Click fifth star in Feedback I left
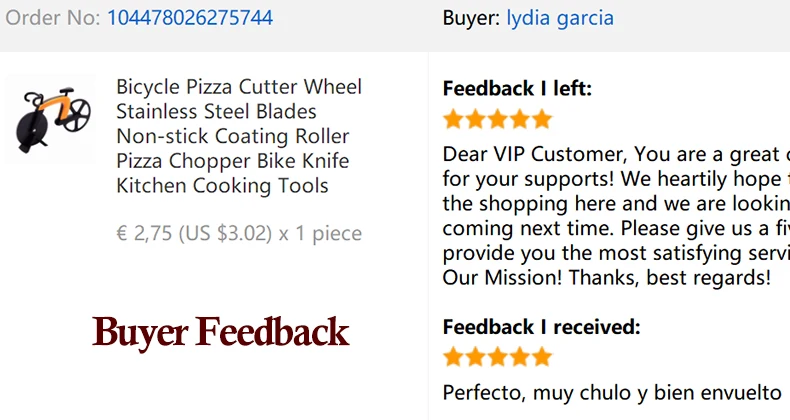Image resolution: width=790 pixels, height=420 pixels. pos(542,119)
